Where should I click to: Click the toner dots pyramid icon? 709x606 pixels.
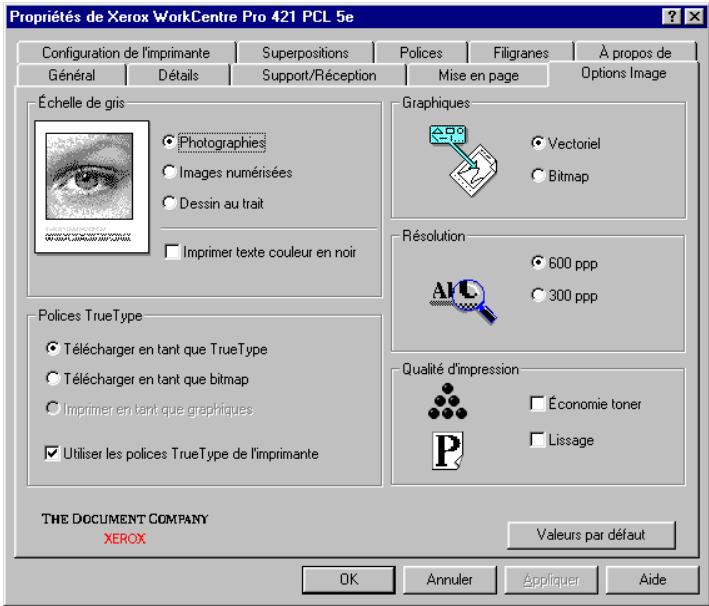pos(447,401)
